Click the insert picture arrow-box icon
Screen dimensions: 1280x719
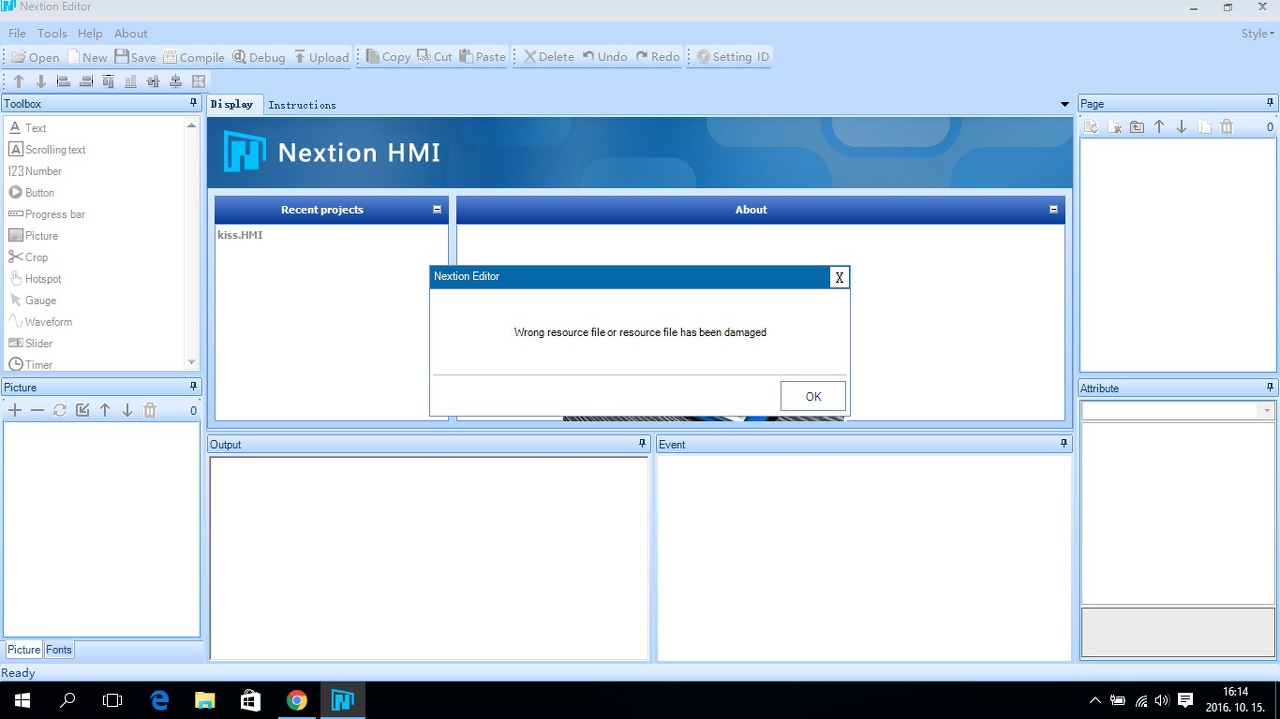[x=82, y=410]
